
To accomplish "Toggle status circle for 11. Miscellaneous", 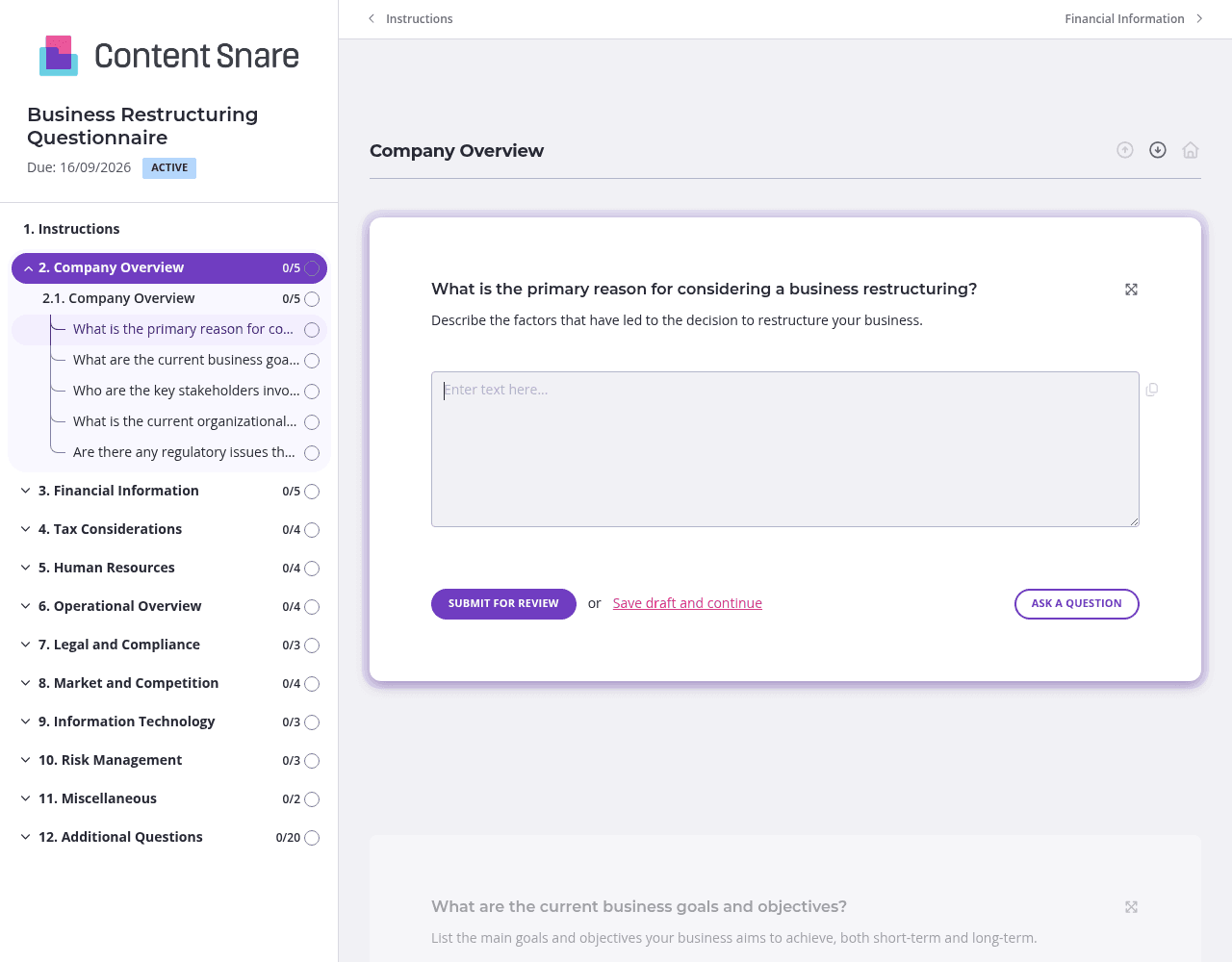I will coord(312,799).
